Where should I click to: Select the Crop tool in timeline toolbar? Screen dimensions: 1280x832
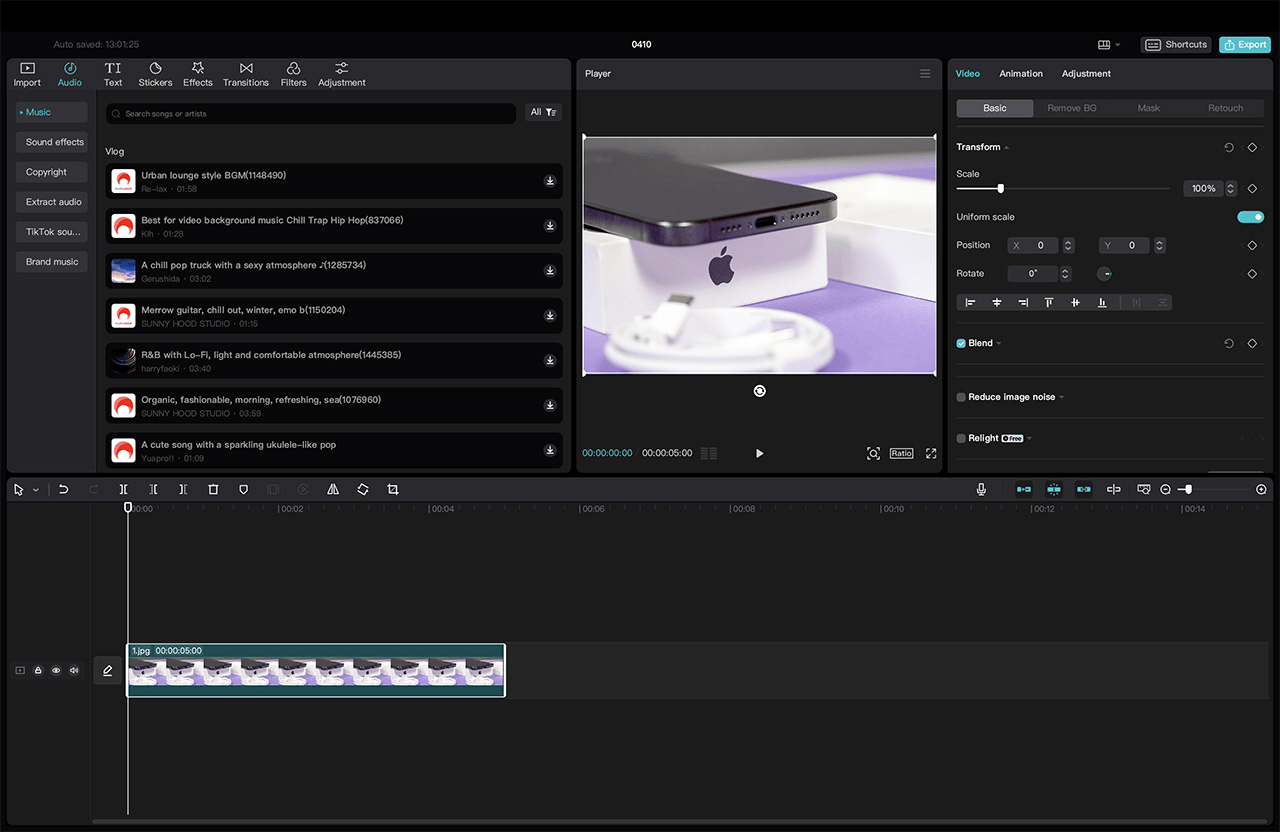click(393, 489)
